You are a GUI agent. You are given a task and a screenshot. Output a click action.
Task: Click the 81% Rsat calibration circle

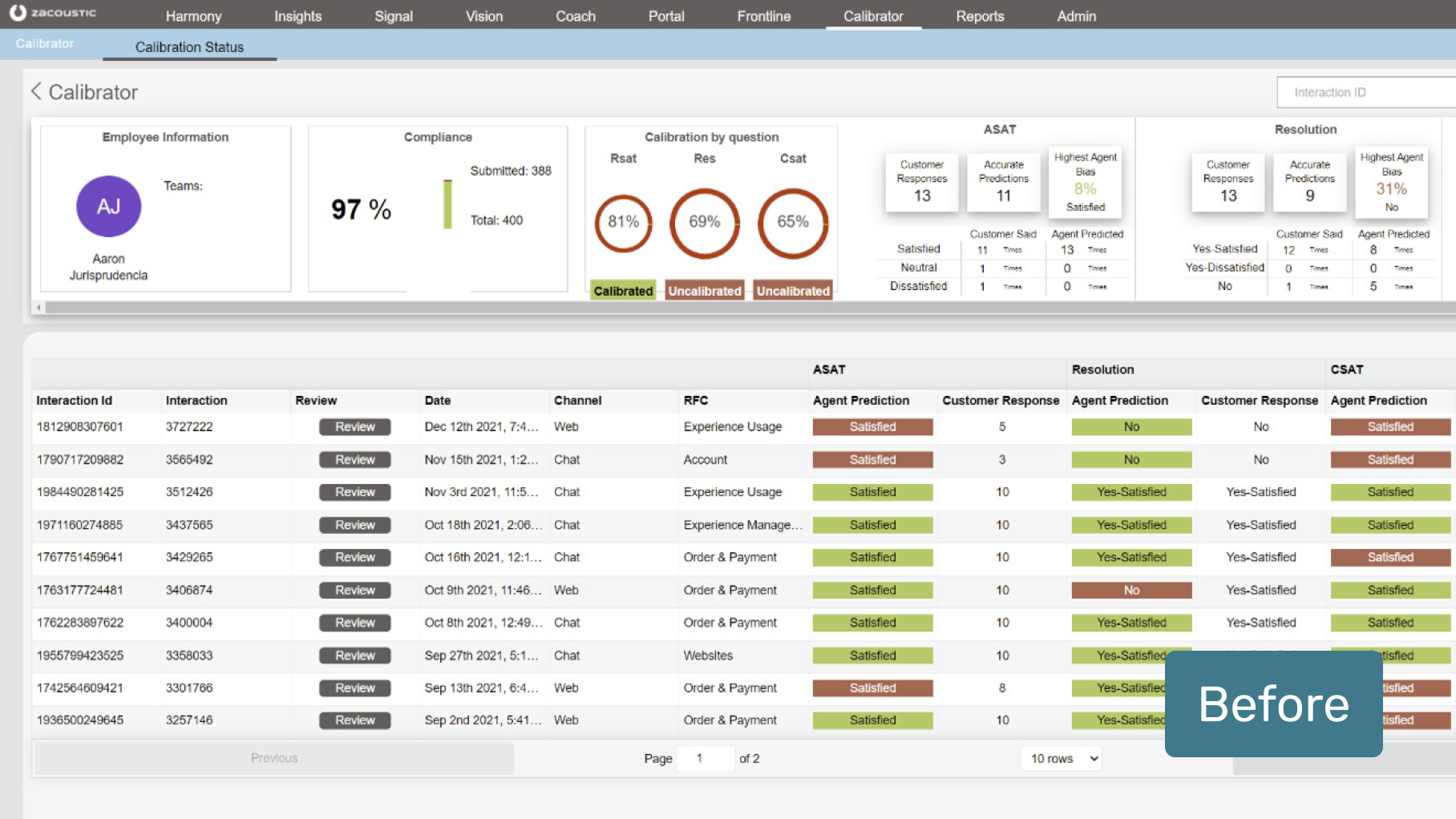tap(623, 222)
